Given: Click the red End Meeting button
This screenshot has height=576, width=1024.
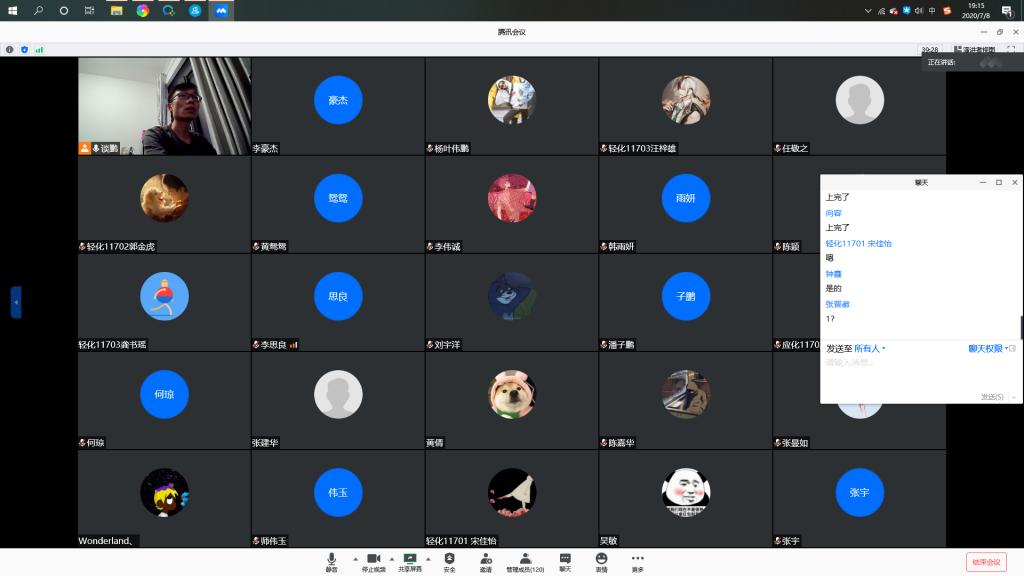Looking at the screenshot, I should (x=985, y=562).
